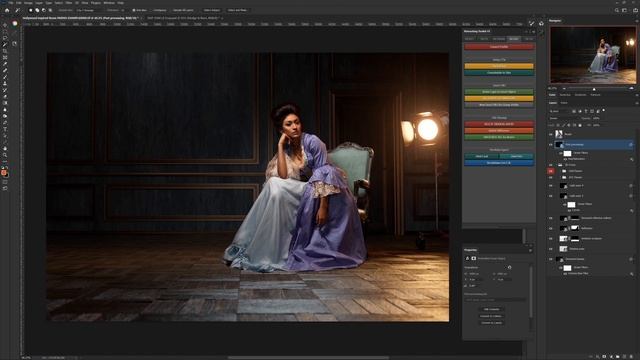Open the workspace switcher icon
The image size is (640, 360).
(624, 10)
